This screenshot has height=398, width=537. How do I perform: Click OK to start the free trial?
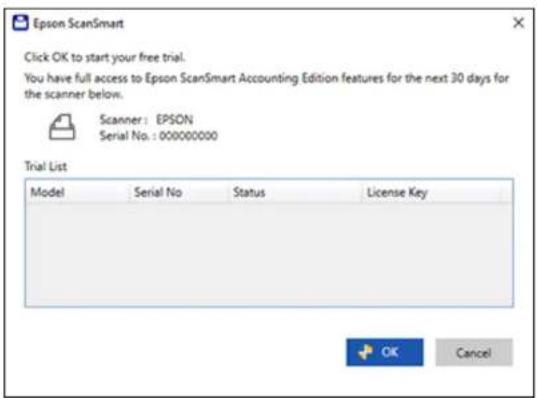coord(385,352)
